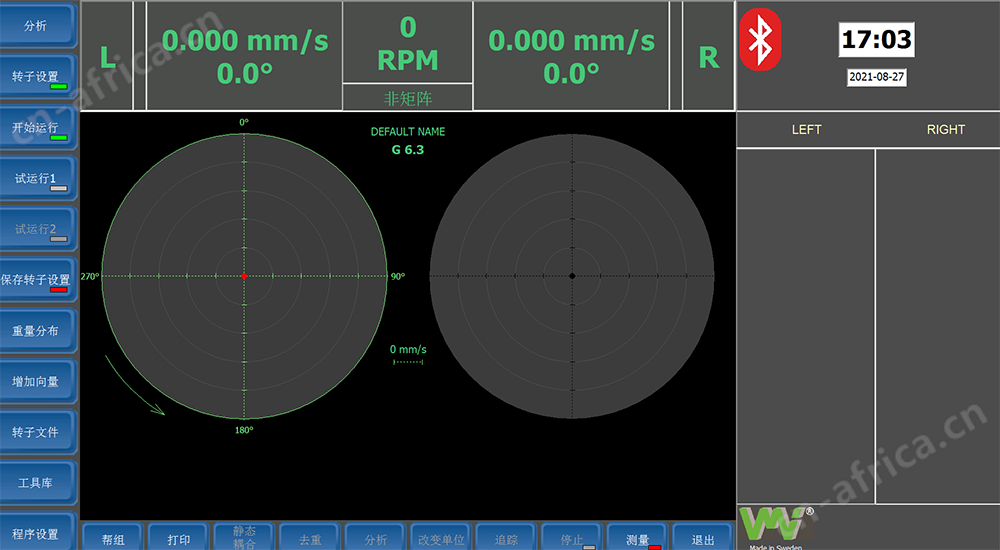Viewport: 1000px width, 550px height.
Task: Click the 分析 button in left sidebar
Action: tap(38, 26)
